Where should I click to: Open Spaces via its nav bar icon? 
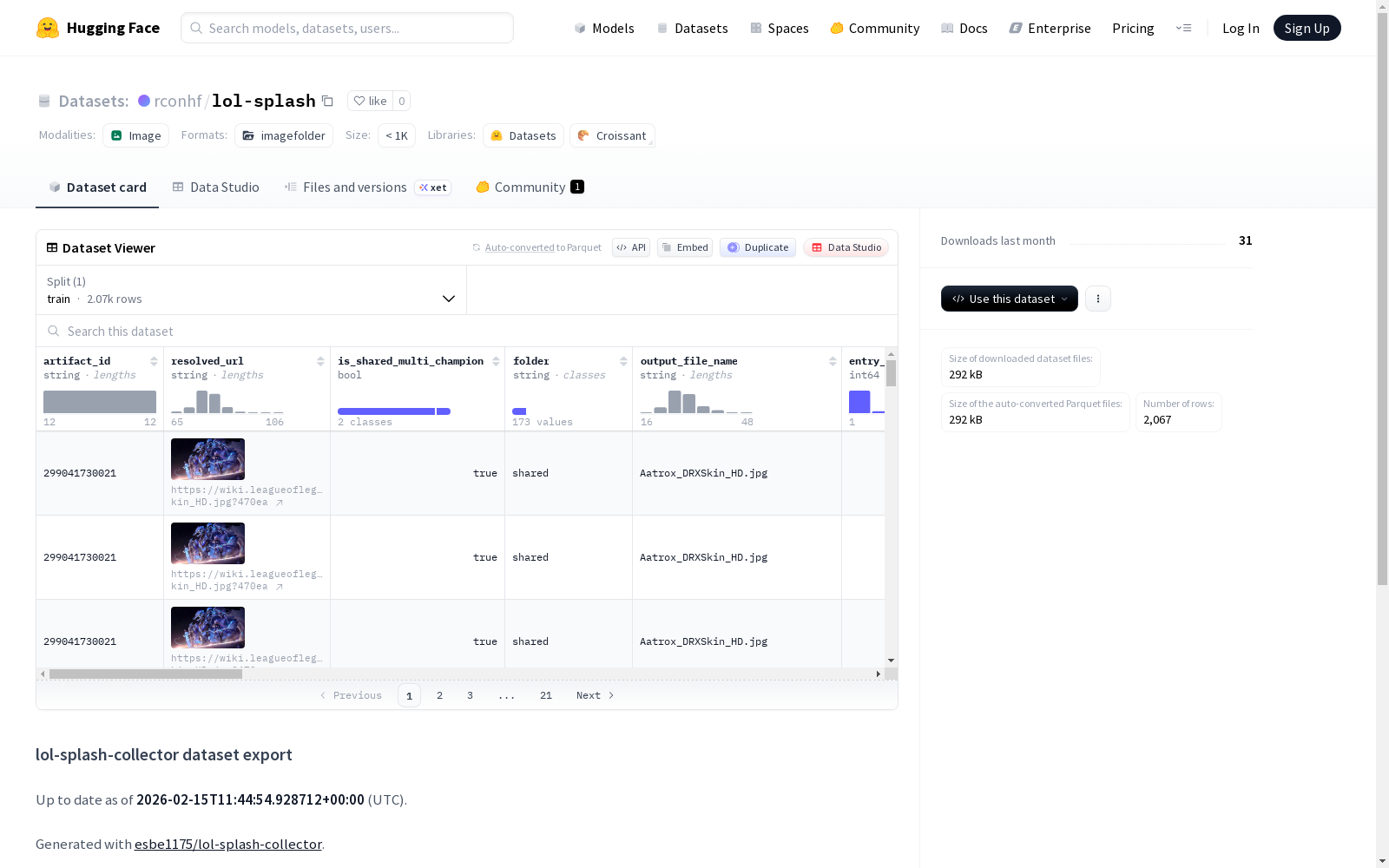[756, 29]
